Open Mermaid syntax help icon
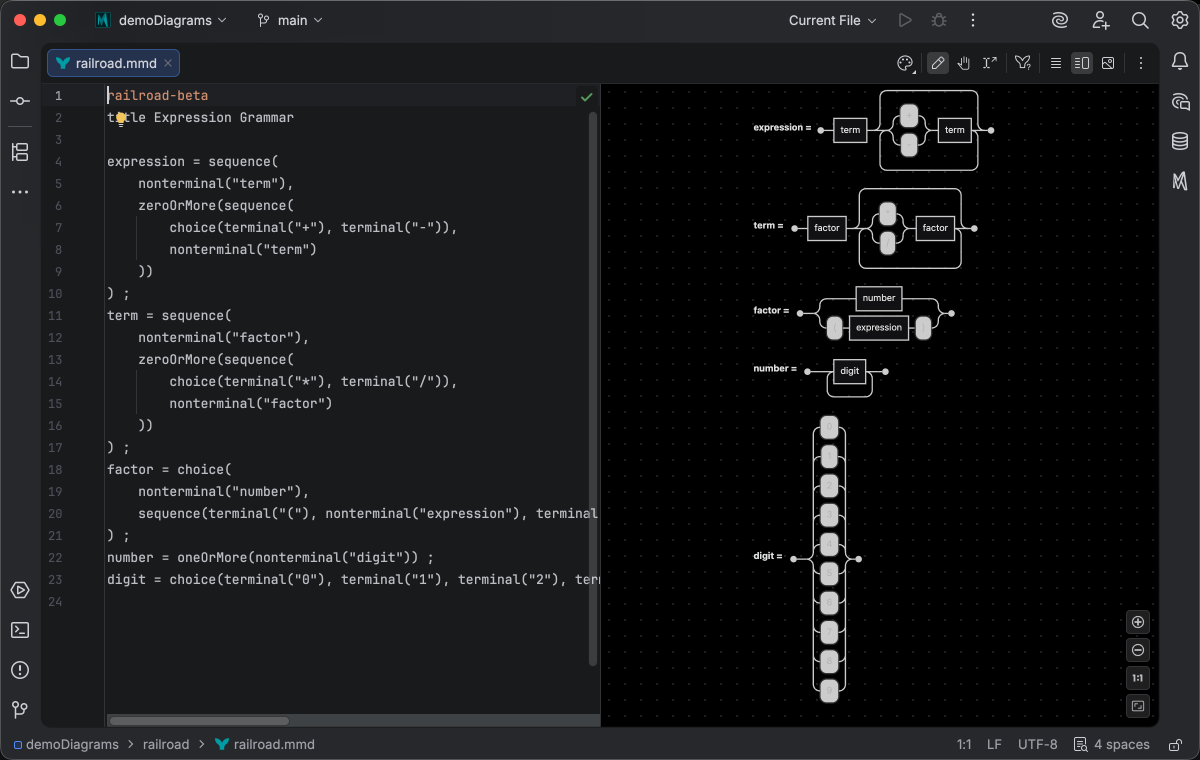 (x=1023, y=63)
